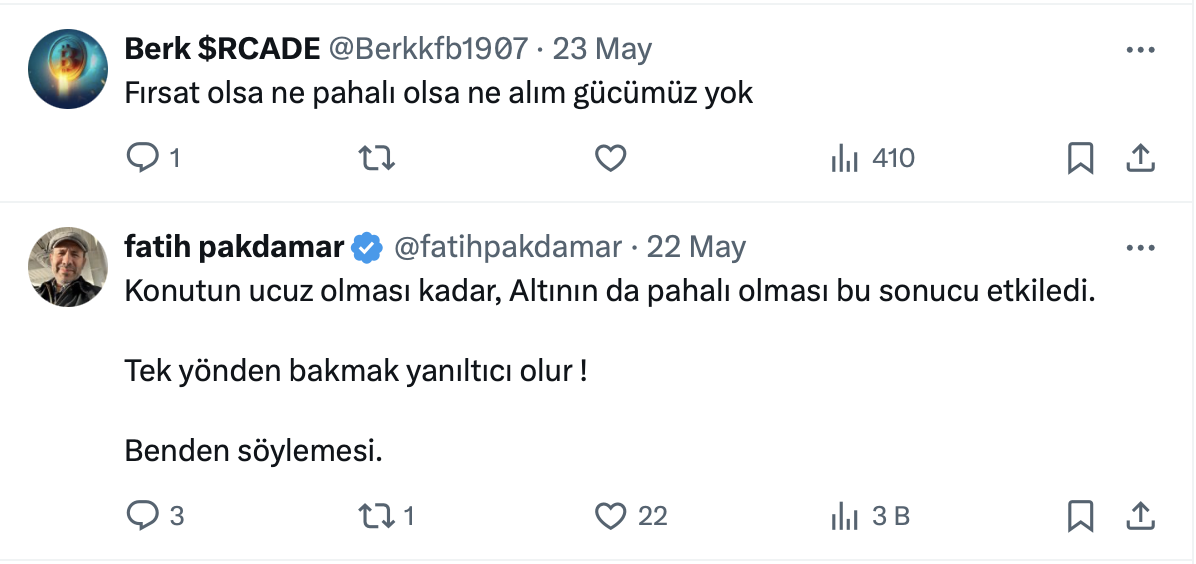1196x564 pixels.
Task: Open the 23 May tweet timestamp
Action: [x=602, y=49]
